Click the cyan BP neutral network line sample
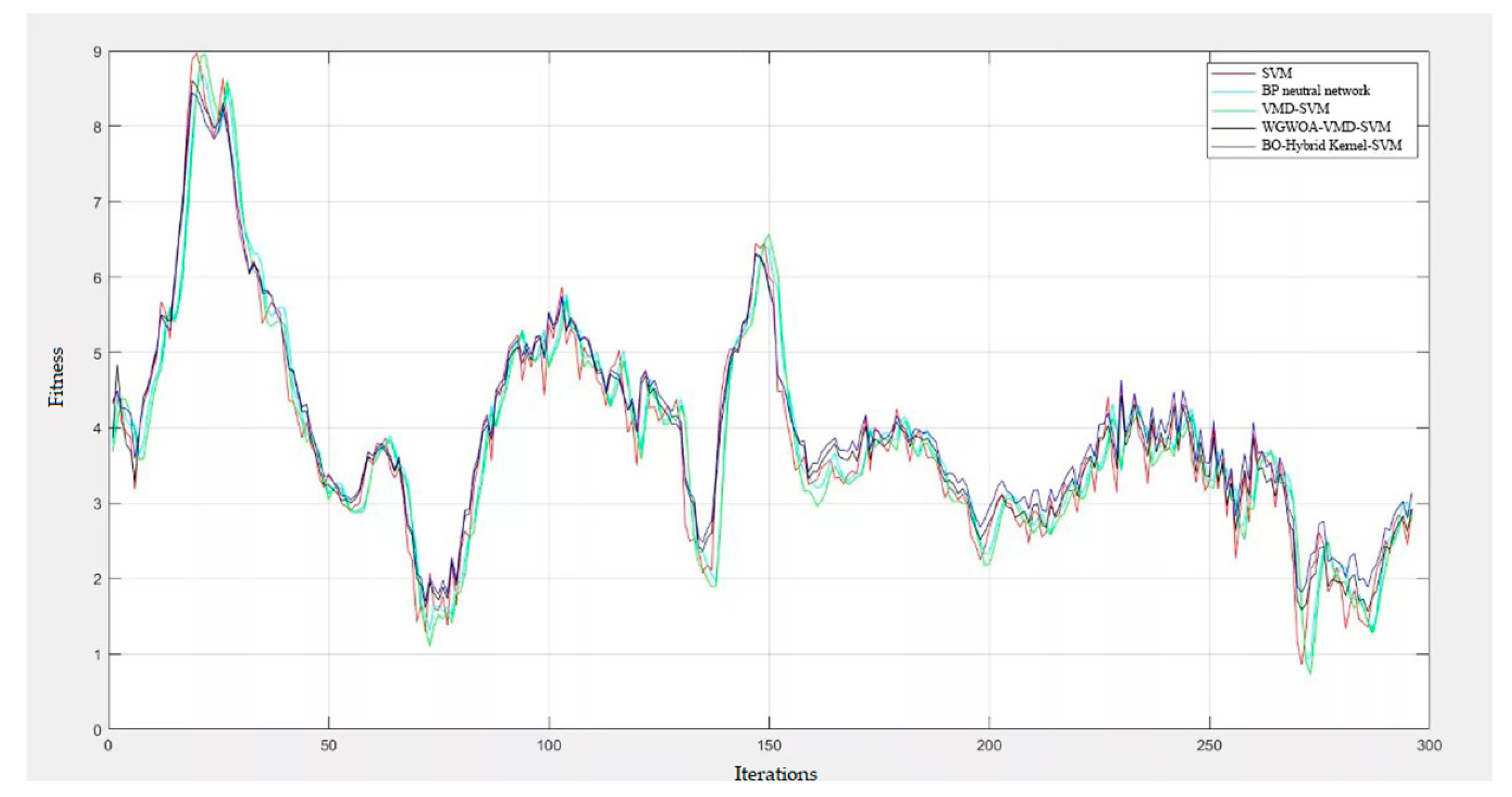Screen dimensions: 1512x797 point(1233,92)
